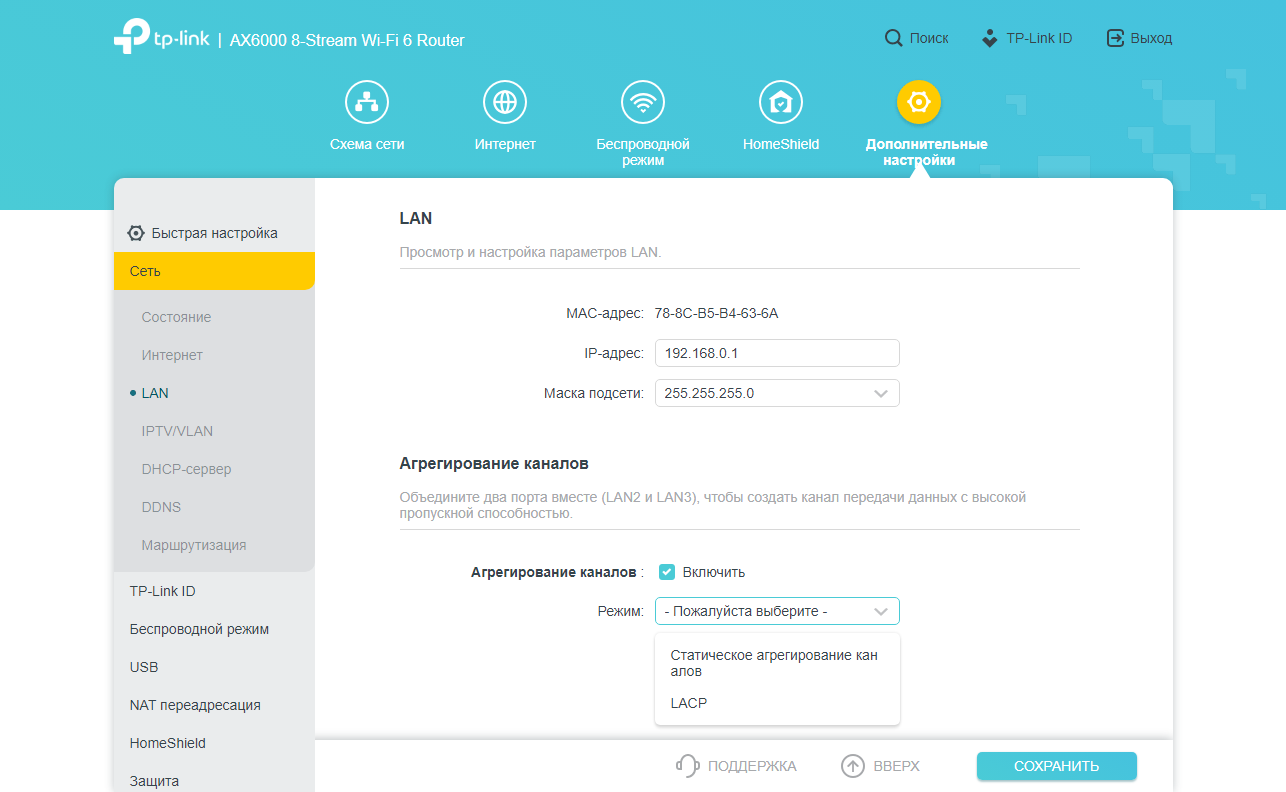Open the HomeShield house icon
The width and height of the screenshot is (1286, 792).
tap(781, 102)
